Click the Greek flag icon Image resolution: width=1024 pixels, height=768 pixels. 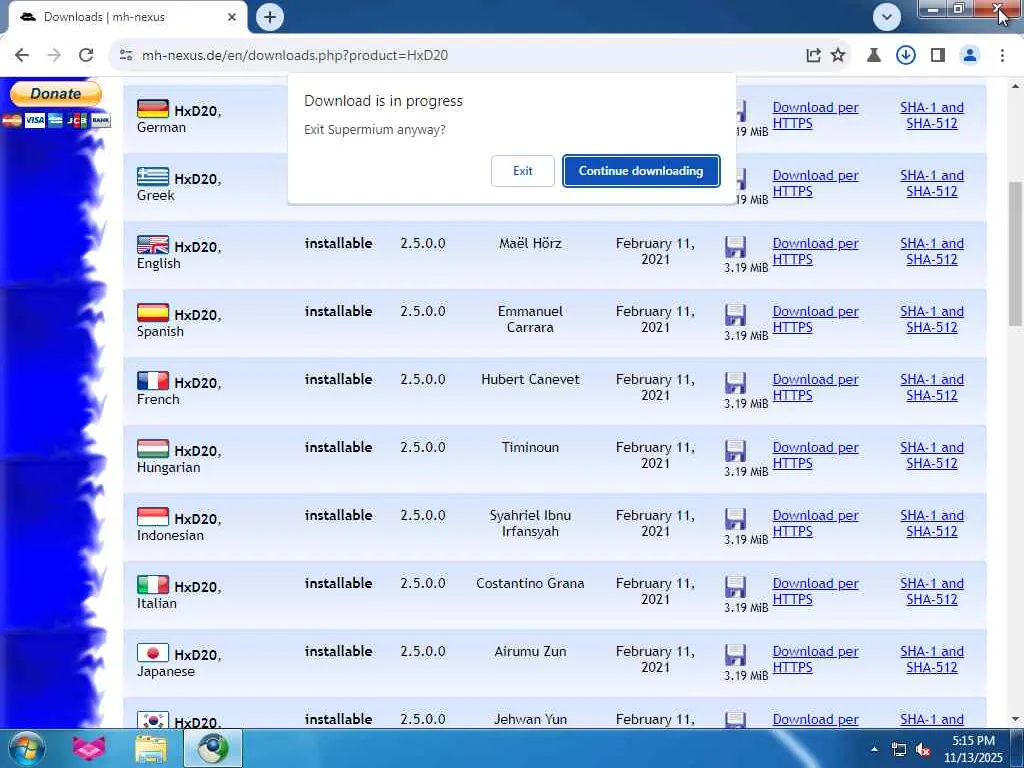tap(153, 176)
